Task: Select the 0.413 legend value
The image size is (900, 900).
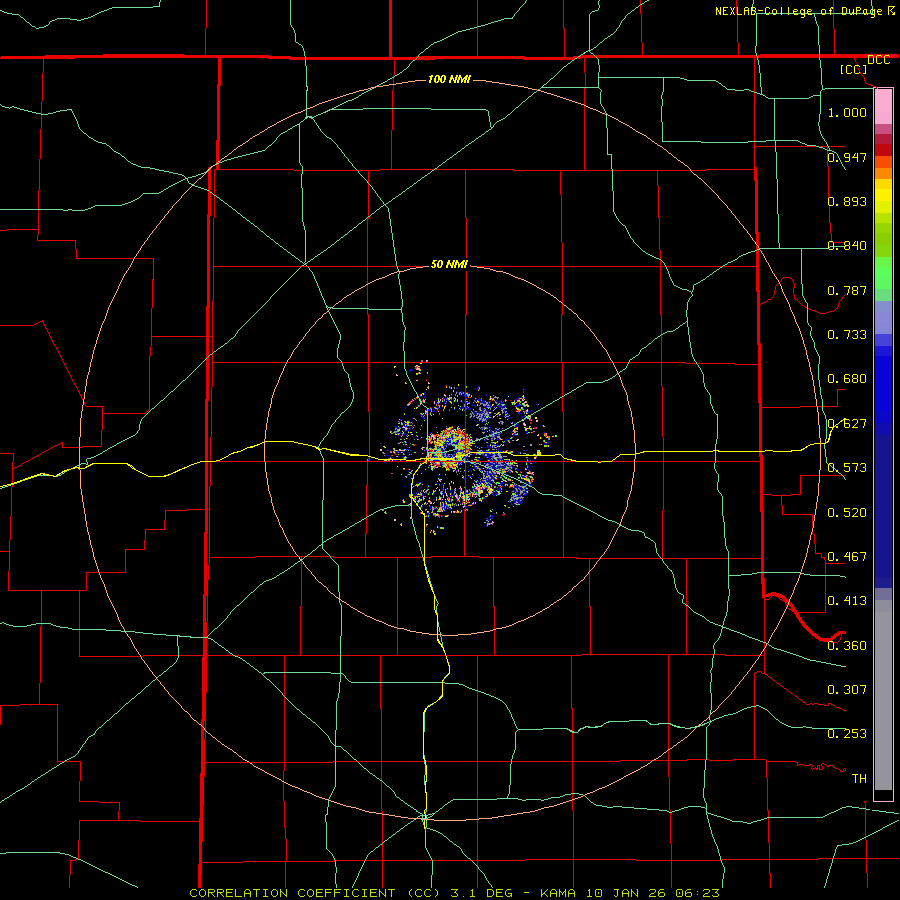Action: point(847,600)
